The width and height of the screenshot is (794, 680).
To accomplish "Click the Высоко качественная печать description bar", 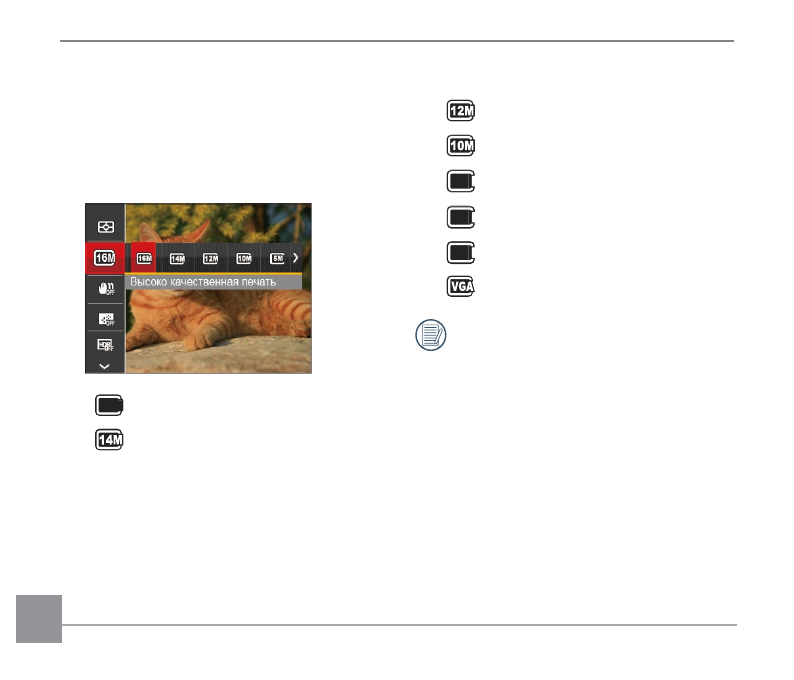I will [x=213, y=282].
